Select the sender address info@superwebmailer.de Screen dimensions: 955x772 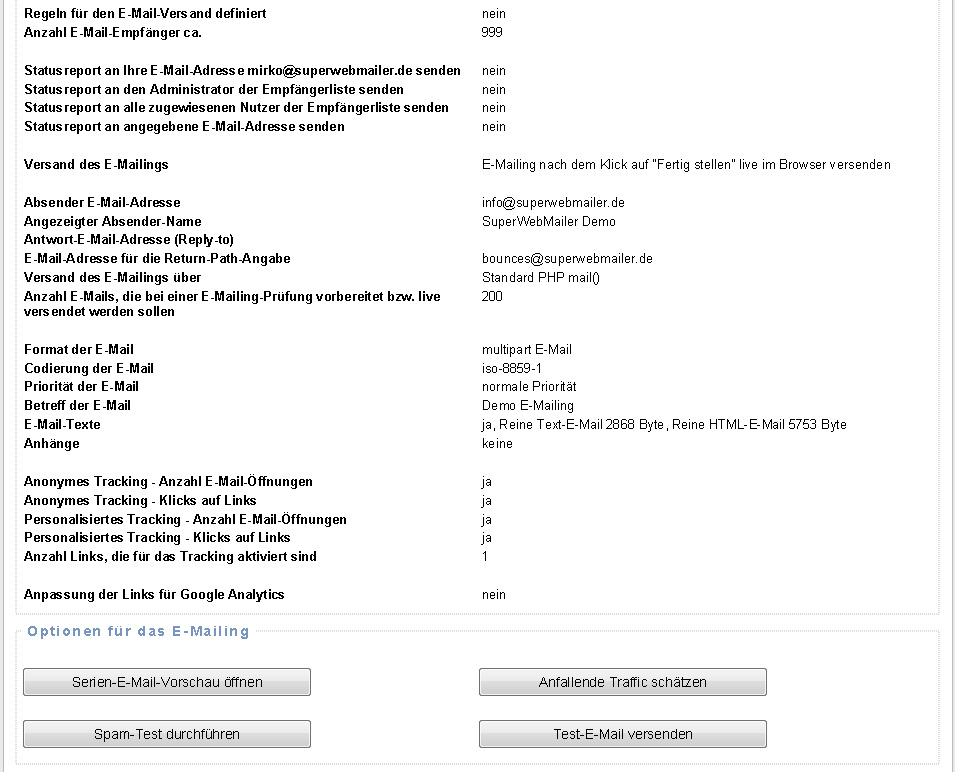tap(553, 203)
